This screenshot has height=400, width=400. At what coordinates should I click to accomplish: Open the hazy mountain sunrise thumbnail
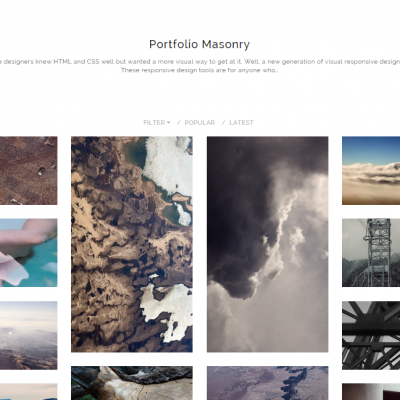[x=29, y=335]
